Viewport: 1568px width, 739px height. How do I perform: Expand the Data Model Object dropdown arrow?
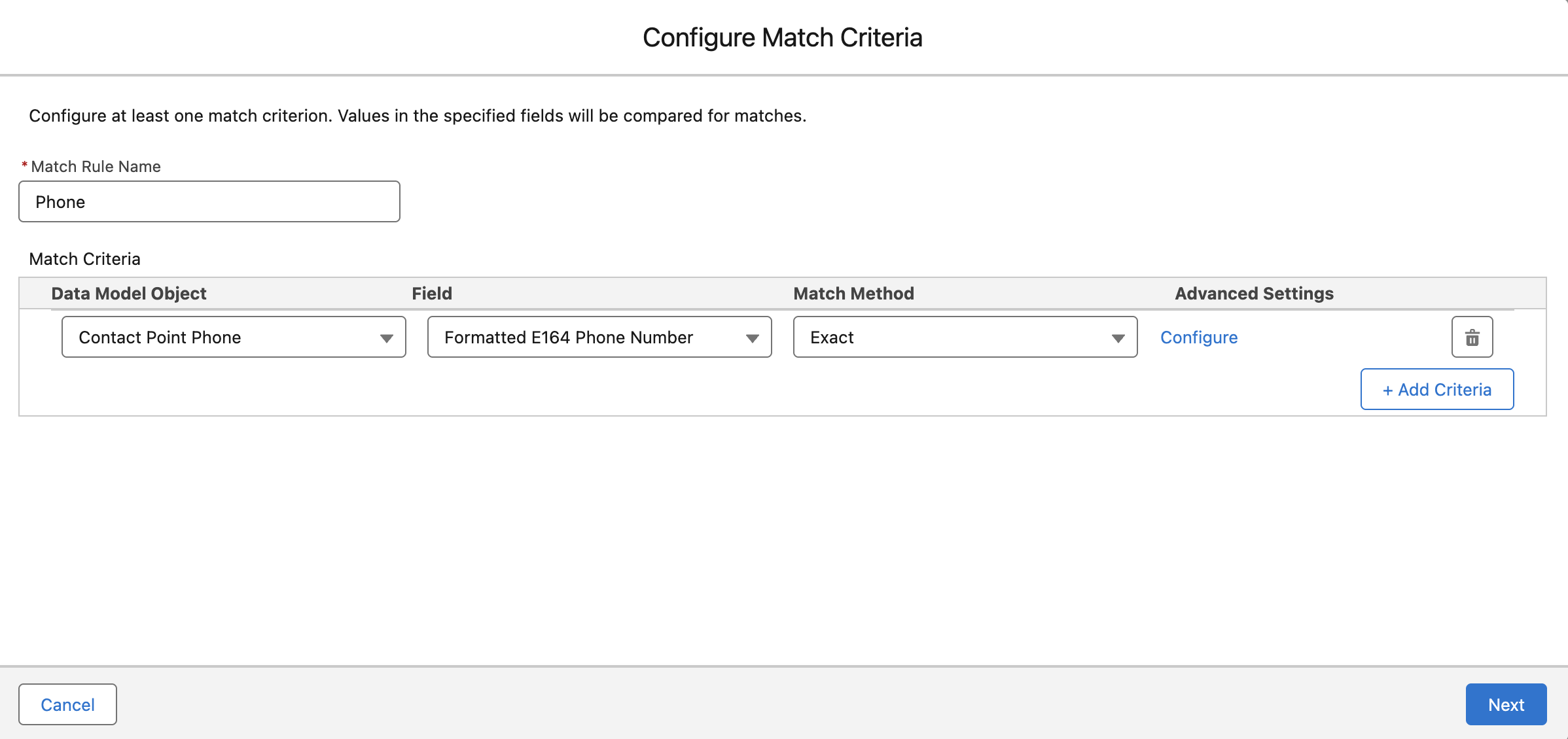point(387,338)
